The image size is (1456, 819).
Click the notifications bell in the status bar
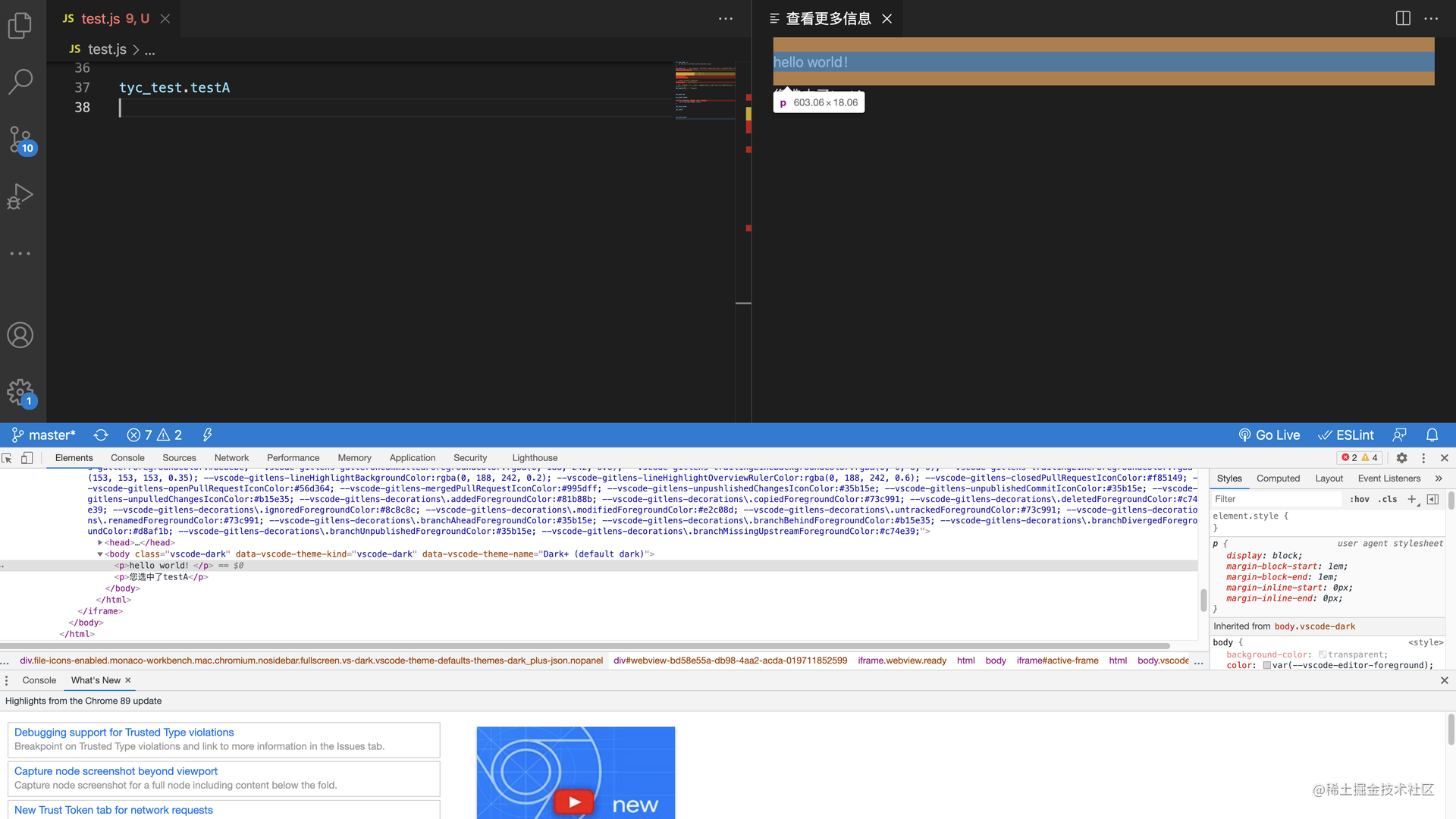pos(1432,435)
